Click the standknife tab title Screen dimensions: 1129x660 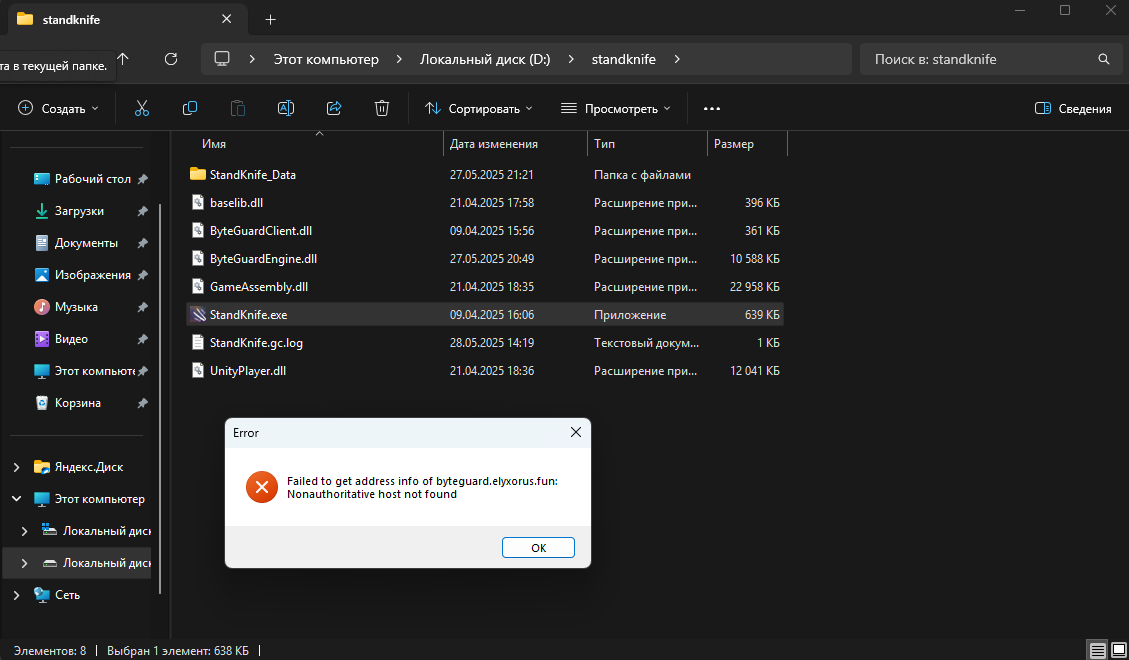click(x=71, y=19)
